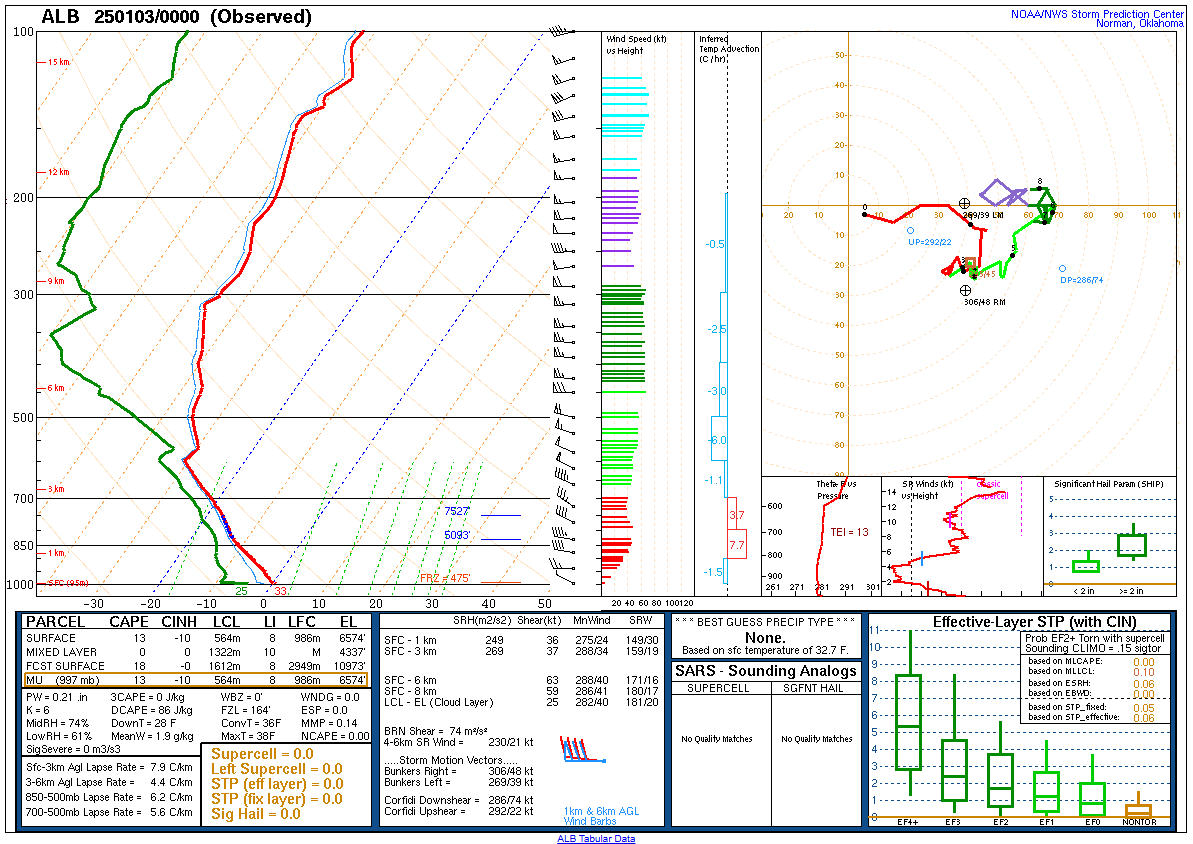Click the Bunkers Right = 306/48 kt line
Image resolution: width=1193 pixels, height=844 pixels.
(x=459, y=771)
